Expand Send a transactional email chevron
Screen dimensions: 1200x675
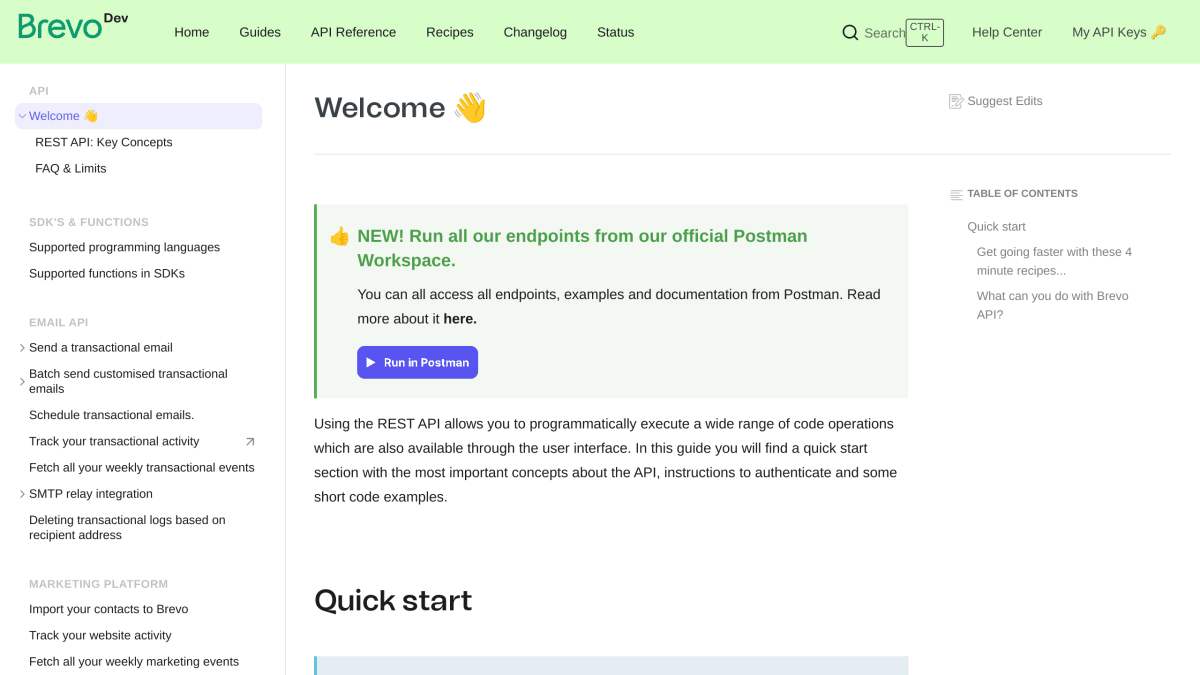[22, 348]
